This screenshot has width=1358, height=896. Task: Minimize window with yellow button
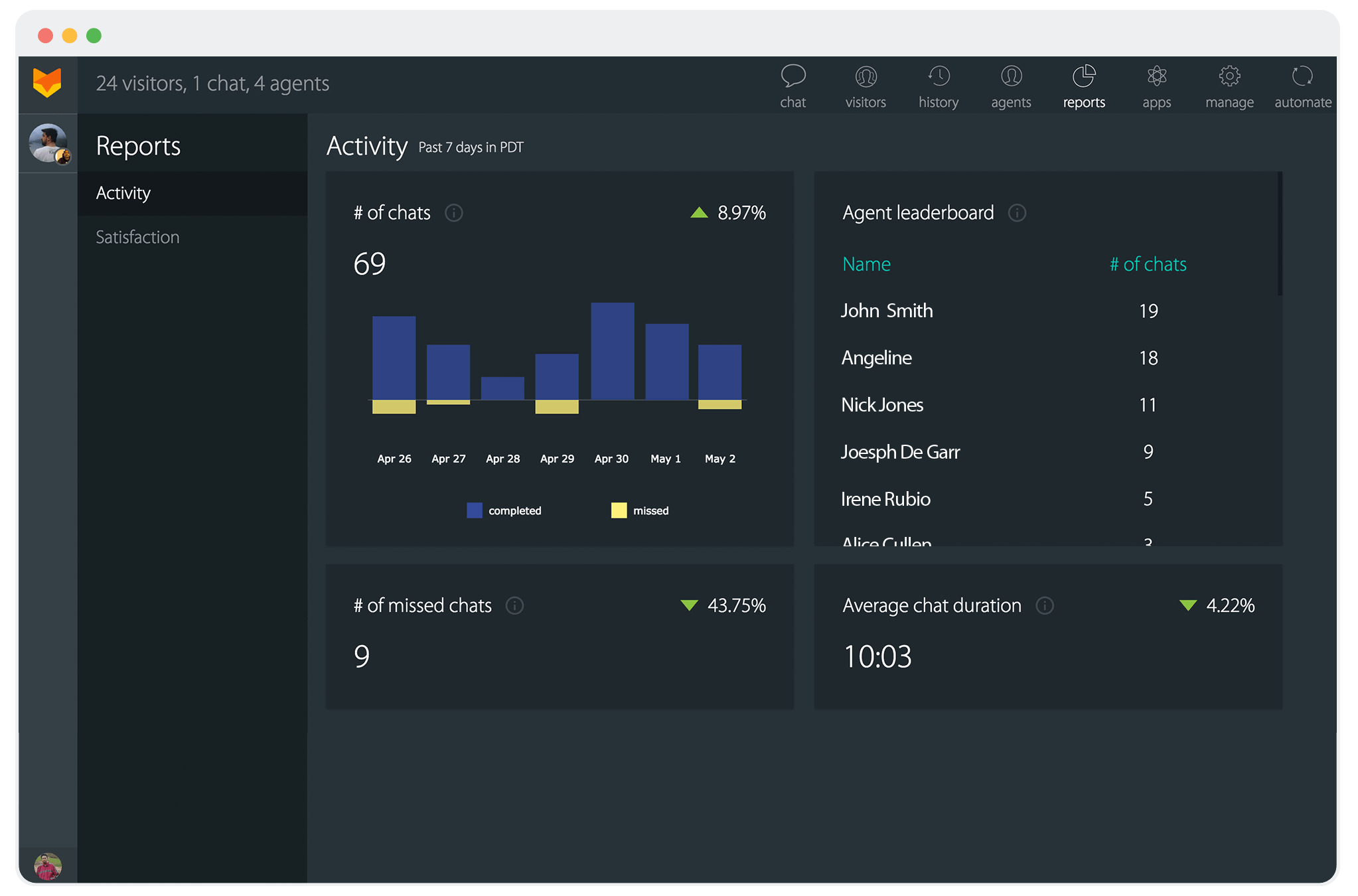(x=70, y=35)
